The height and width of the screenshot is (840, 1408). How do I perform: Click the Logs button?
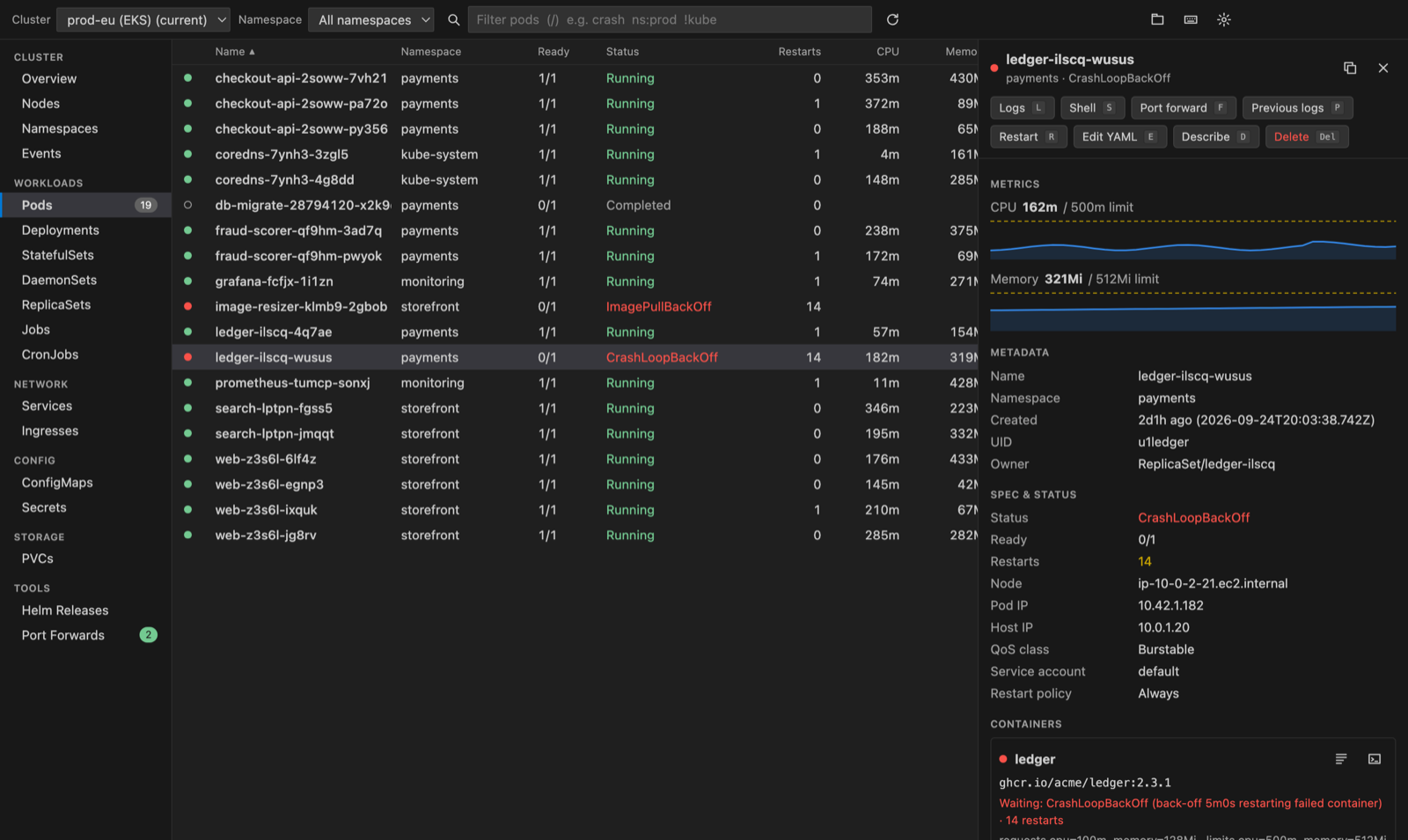coord(1023,107)
